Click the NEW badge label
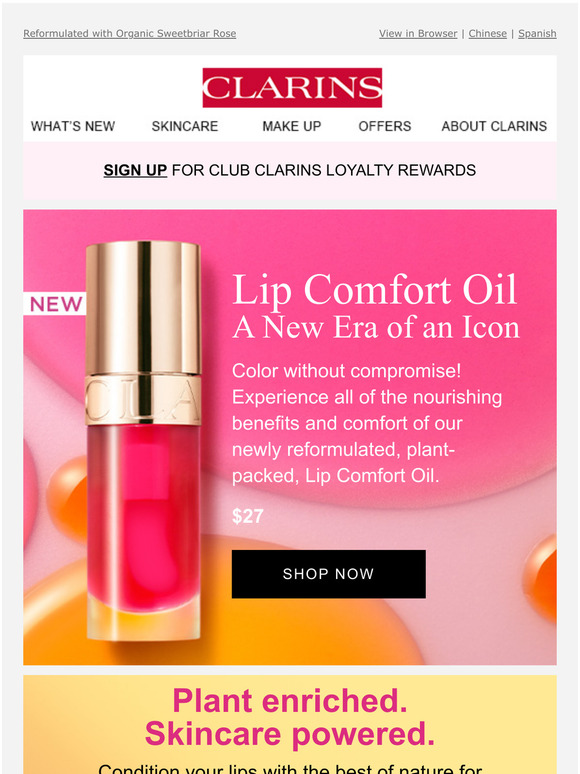The height and width of the screenshot is (774, 580). (x=55, y=304)
